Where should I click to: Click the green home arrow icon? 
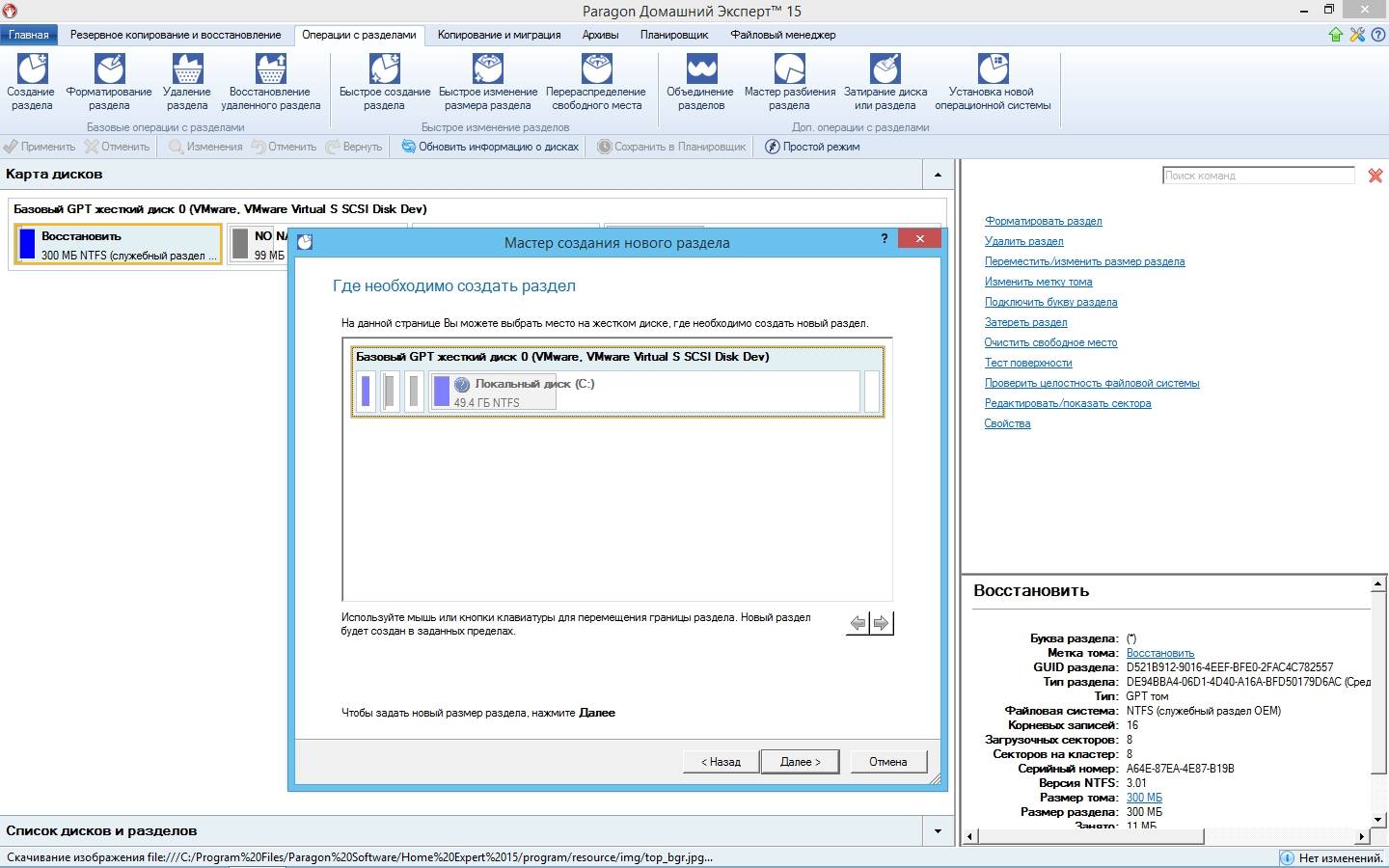pyautogui.click(x=1336, y=35)
